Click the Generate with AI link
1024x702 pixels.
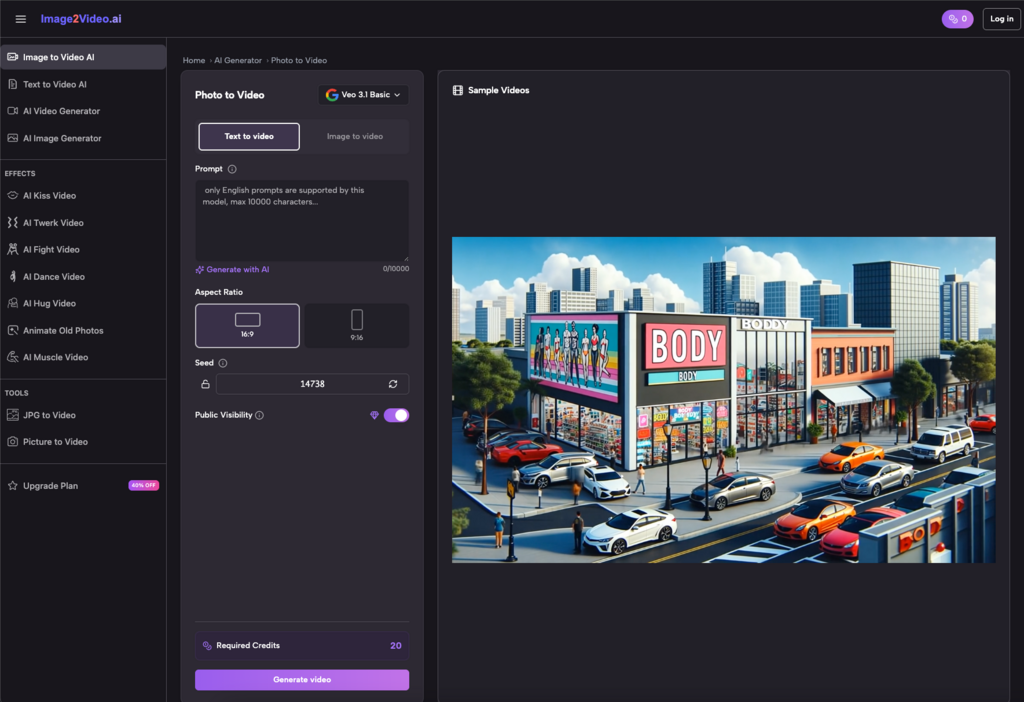click(x=237, y=269)
